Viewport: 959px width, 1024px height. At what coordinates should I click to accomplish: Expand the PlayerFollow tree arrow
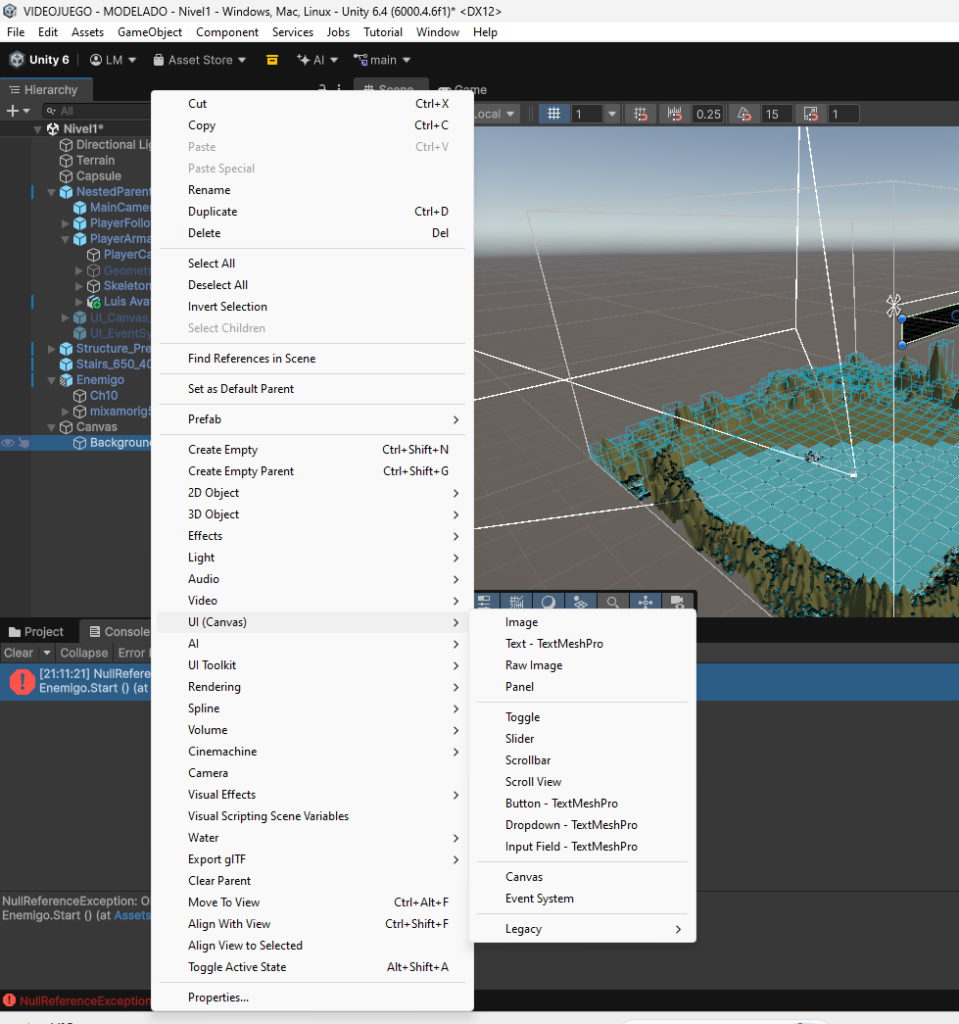(65, 223)
